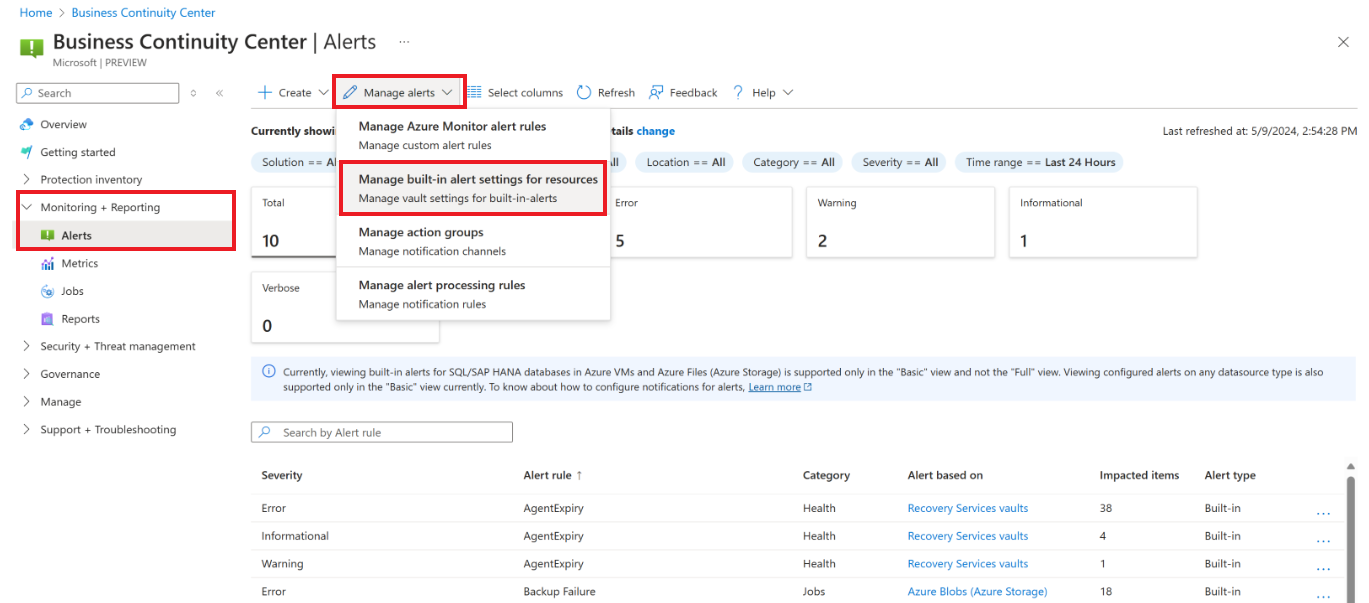Open the Help dropdown menu
1369x603 pixels.
tap(763, 93)
